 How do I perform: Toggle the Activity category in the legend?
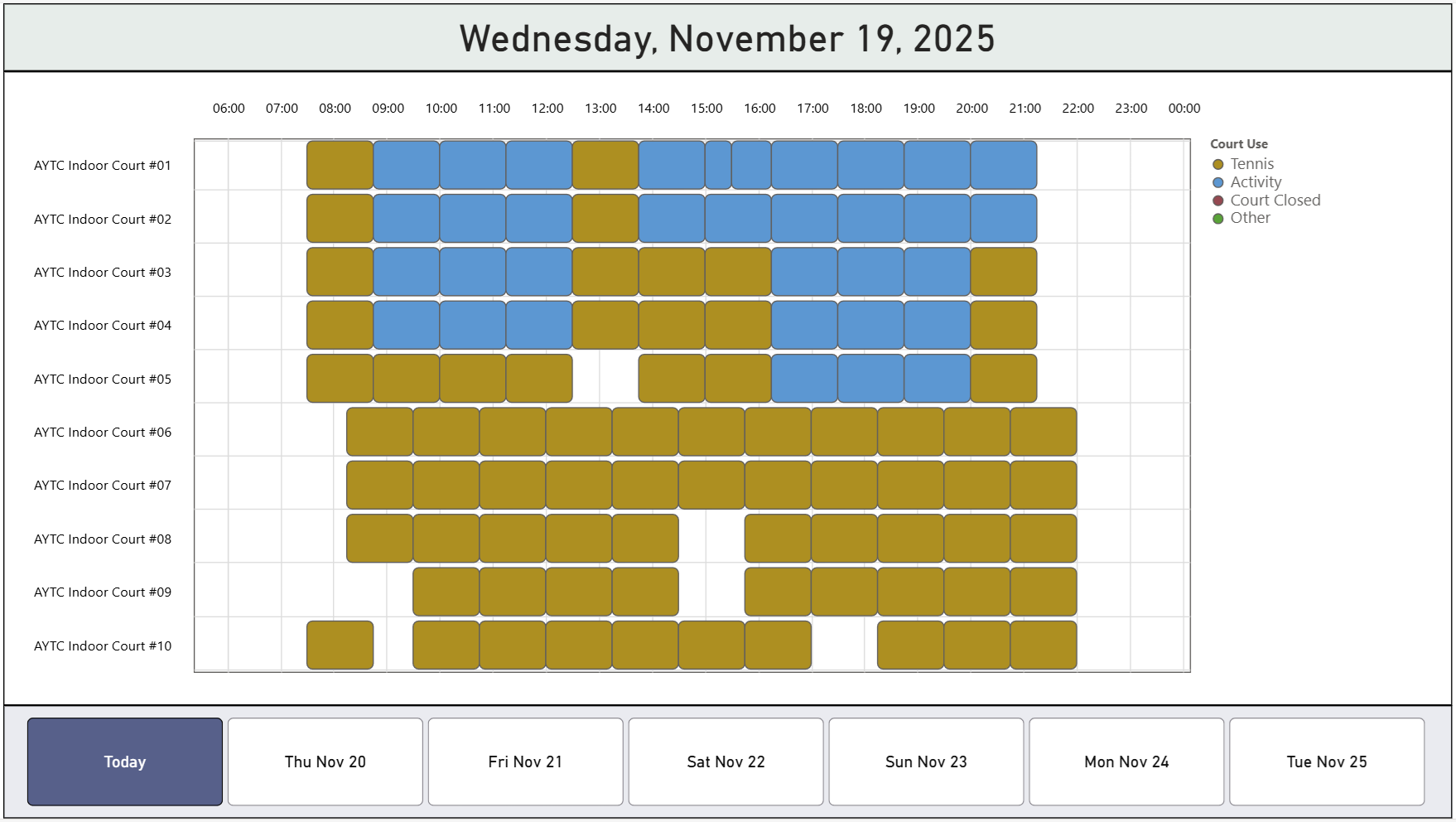point(1255,181)
